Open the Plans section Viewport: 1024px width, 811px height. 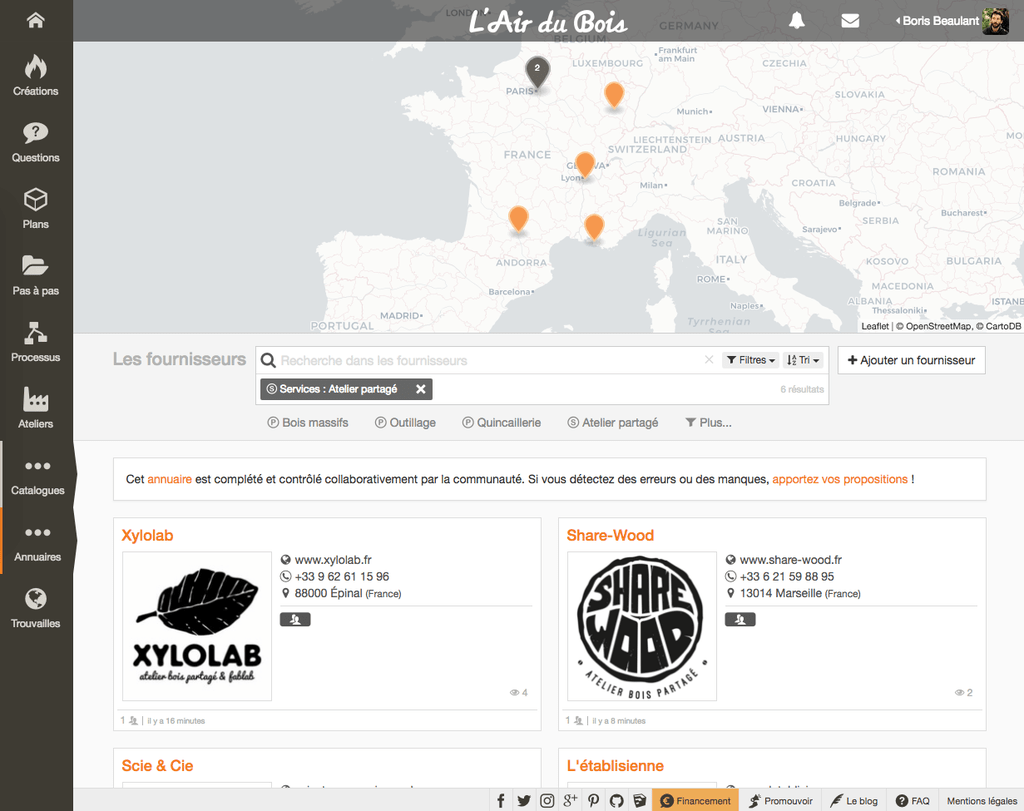36,208
